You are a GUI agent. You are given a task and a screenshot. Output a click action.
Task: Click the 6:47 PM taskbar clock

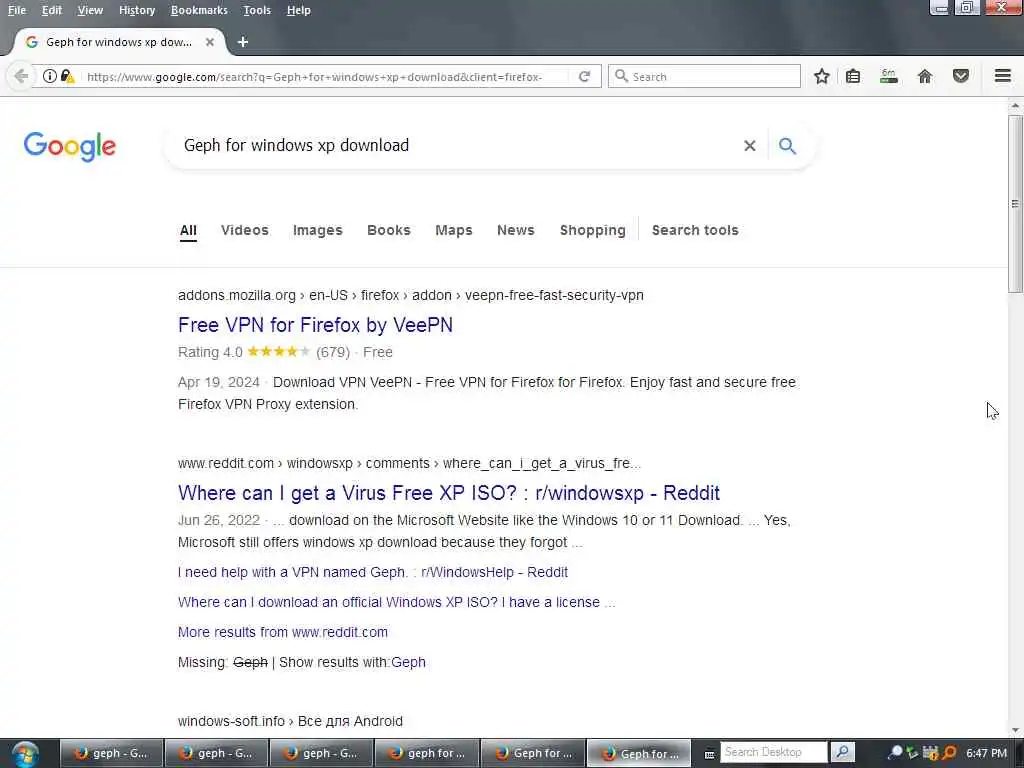click(987, 753)
